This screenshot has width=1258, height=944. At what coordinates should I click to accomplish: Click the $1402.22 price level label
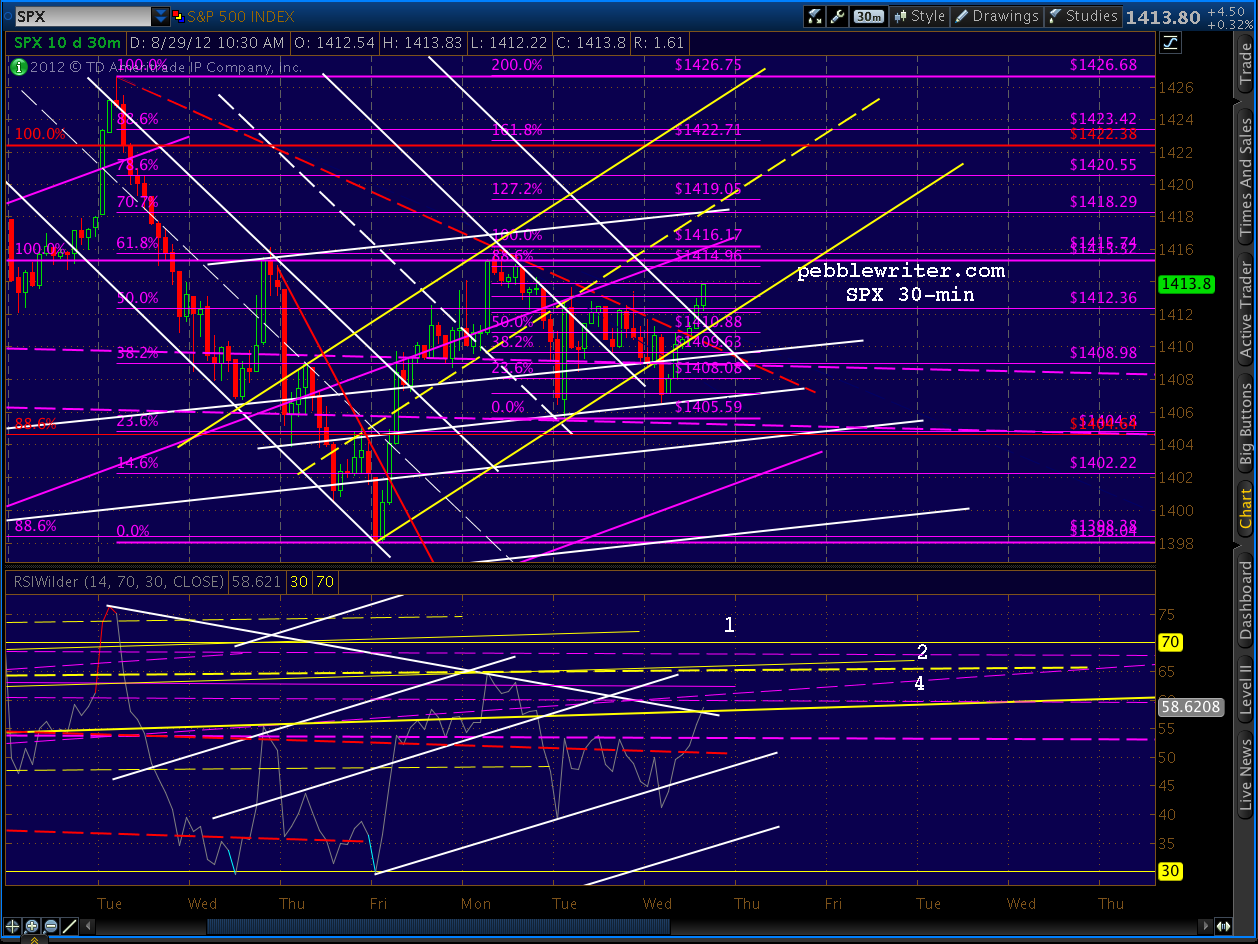pyautogui.click(x=1103, y=462)
